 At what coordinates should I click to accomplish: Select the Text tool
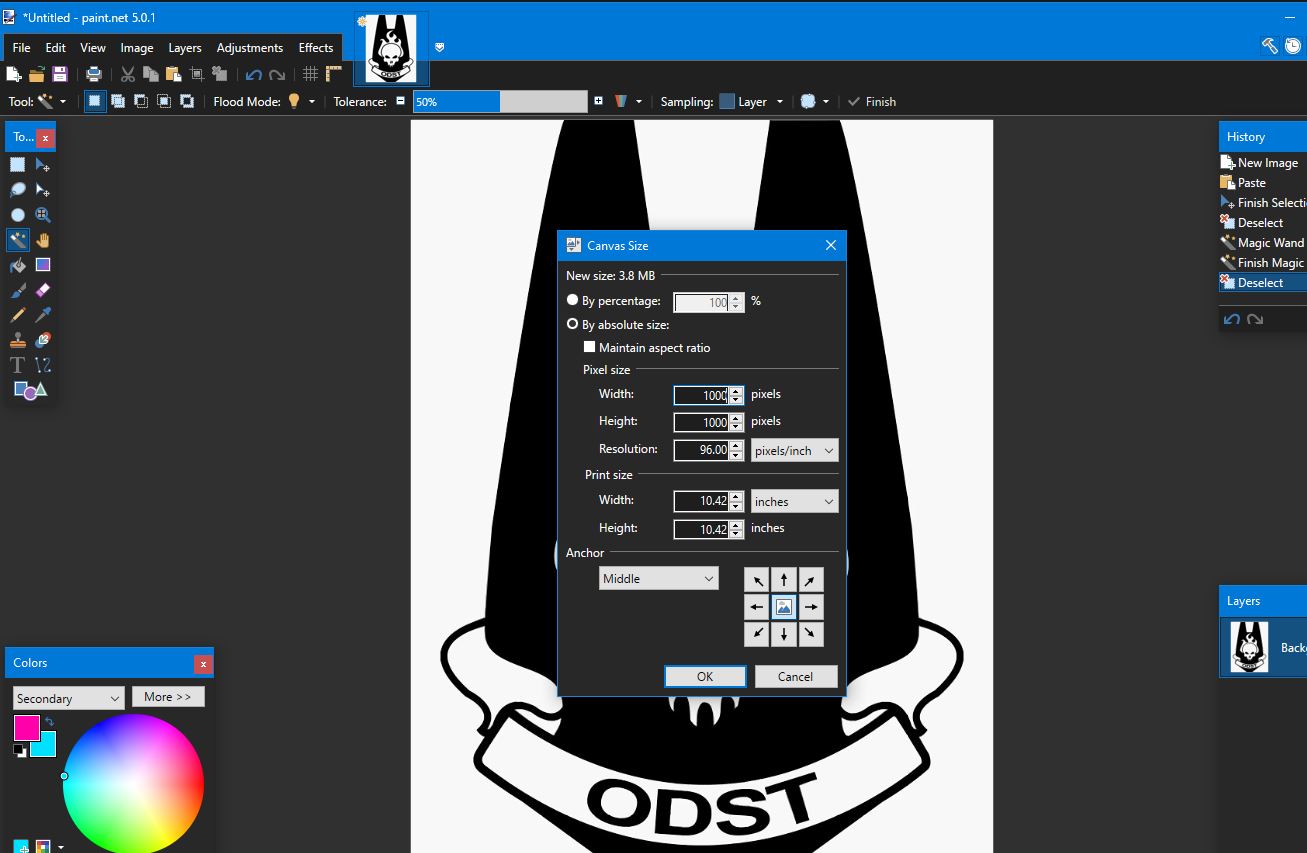18,365
